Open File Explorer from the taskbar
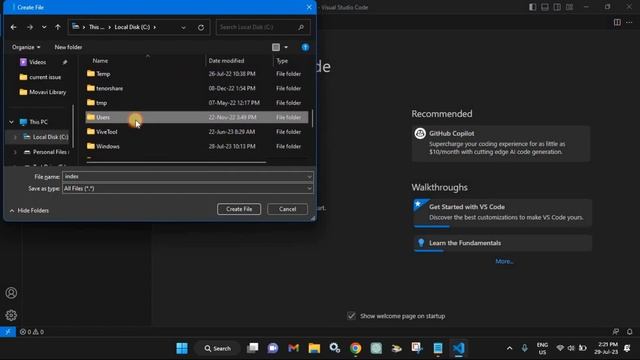The image size is (640, 360). [x=314, y=348]
